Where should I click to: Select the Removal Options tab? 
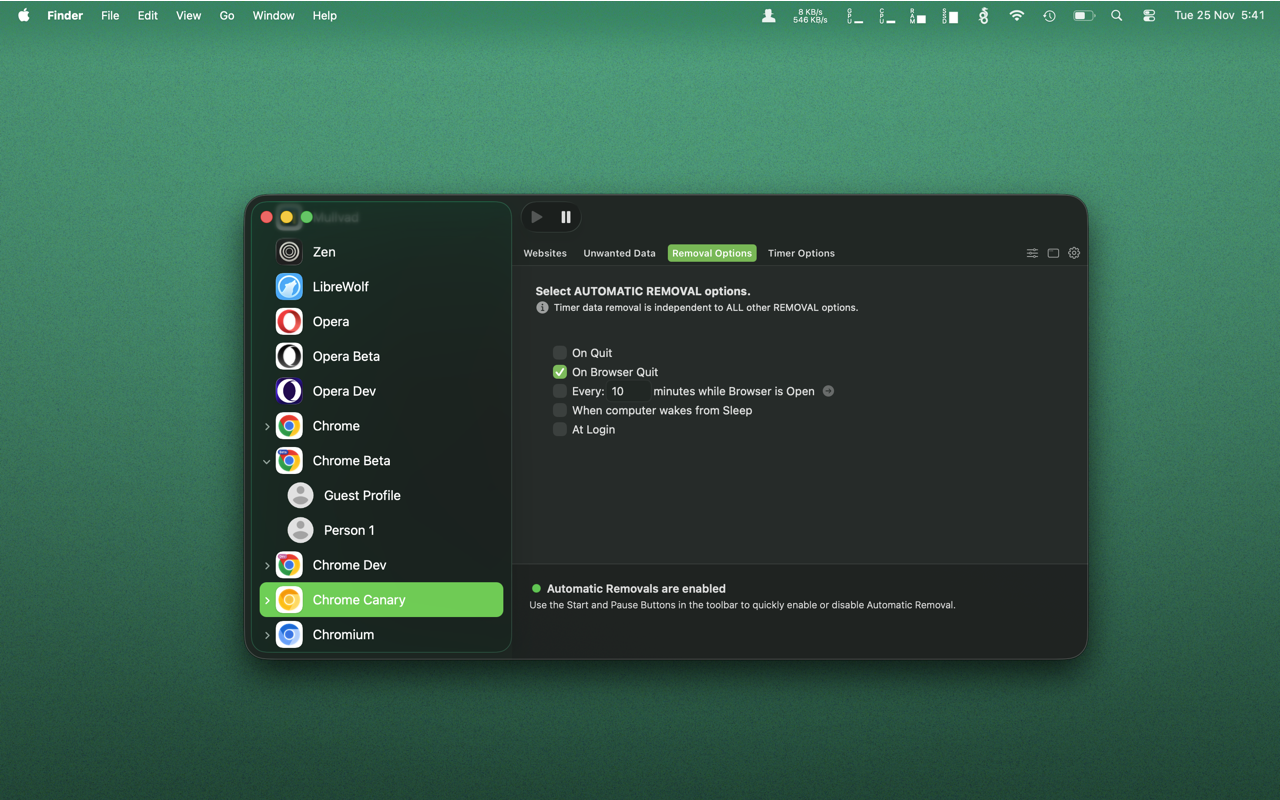click(712, 253)
